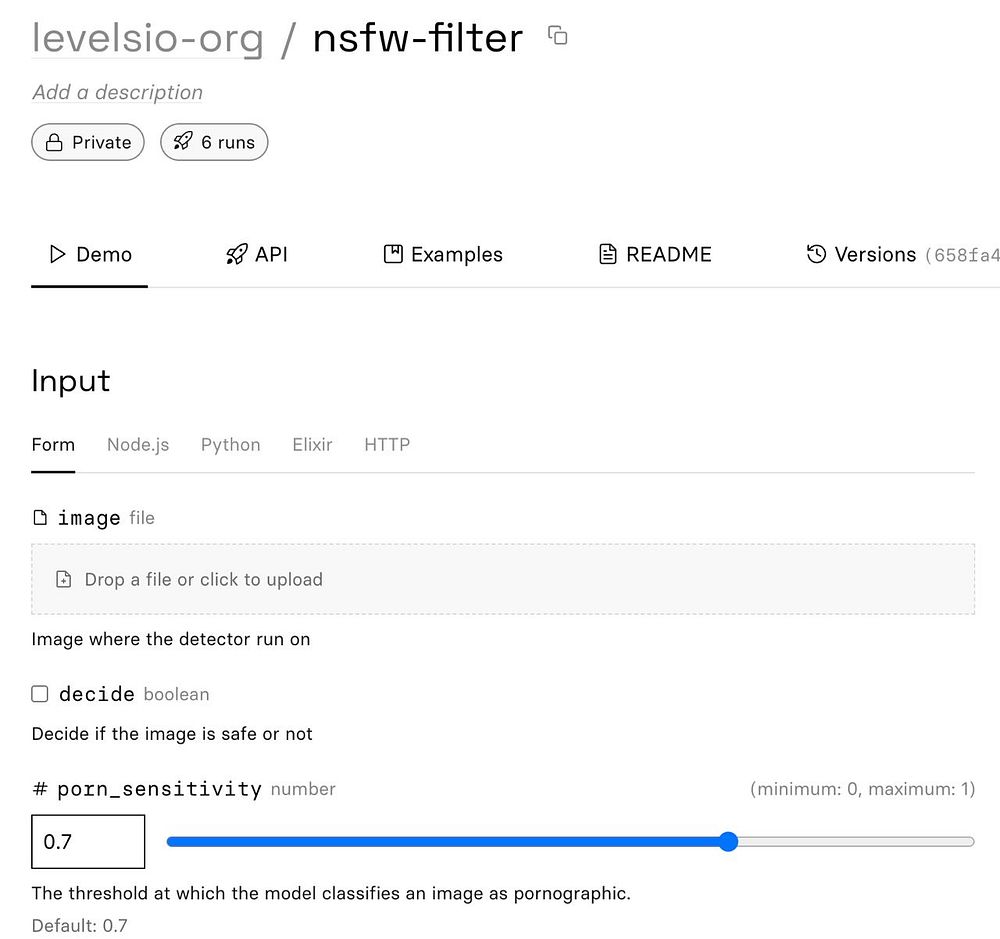Viewport: 1000px width, 939px height.
Task: Open the levelsio-org organization link
Action: coord(148,38)
